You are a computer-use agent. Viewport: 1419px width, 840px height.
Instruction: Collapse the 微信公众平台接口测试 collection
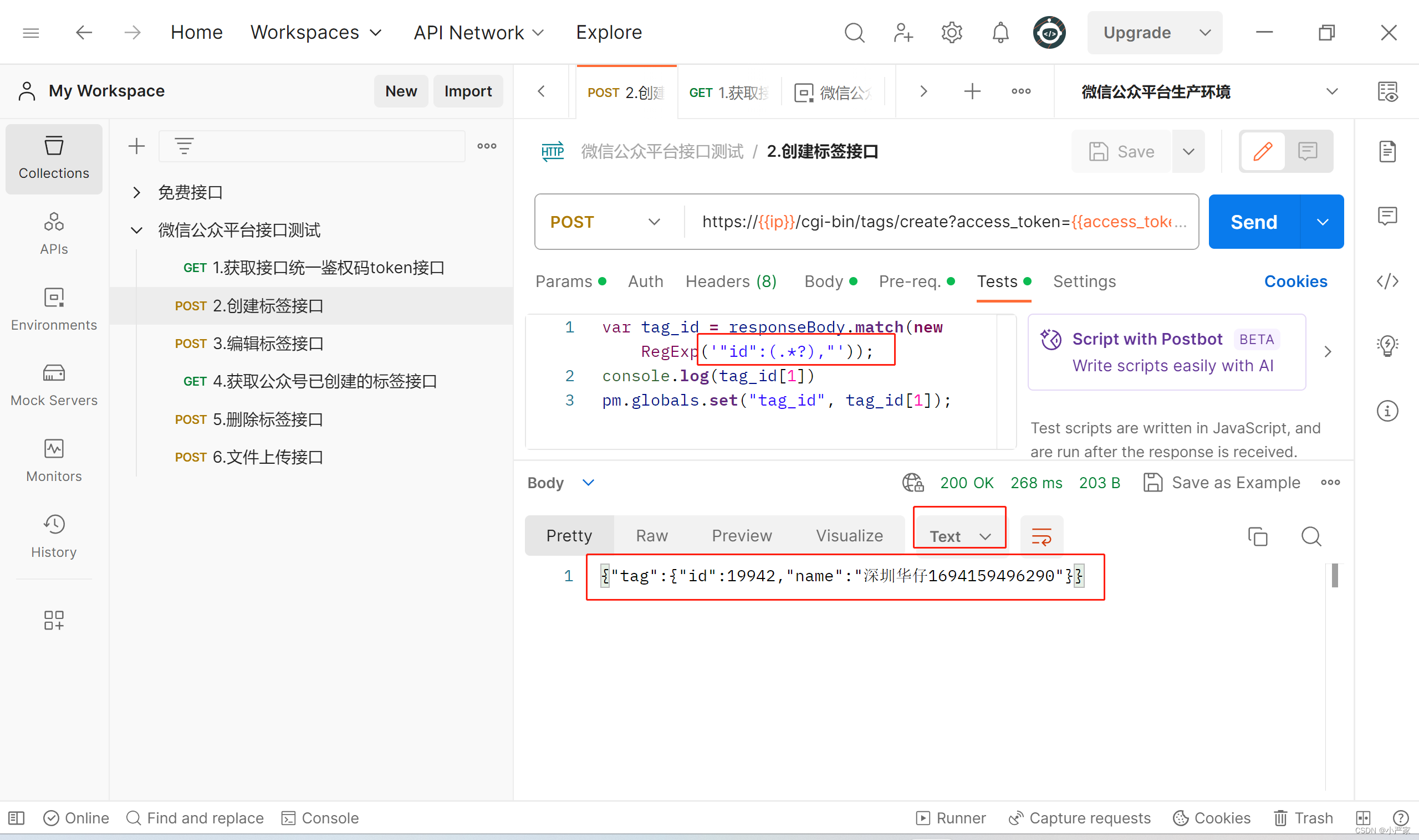(x=136, y=231)
